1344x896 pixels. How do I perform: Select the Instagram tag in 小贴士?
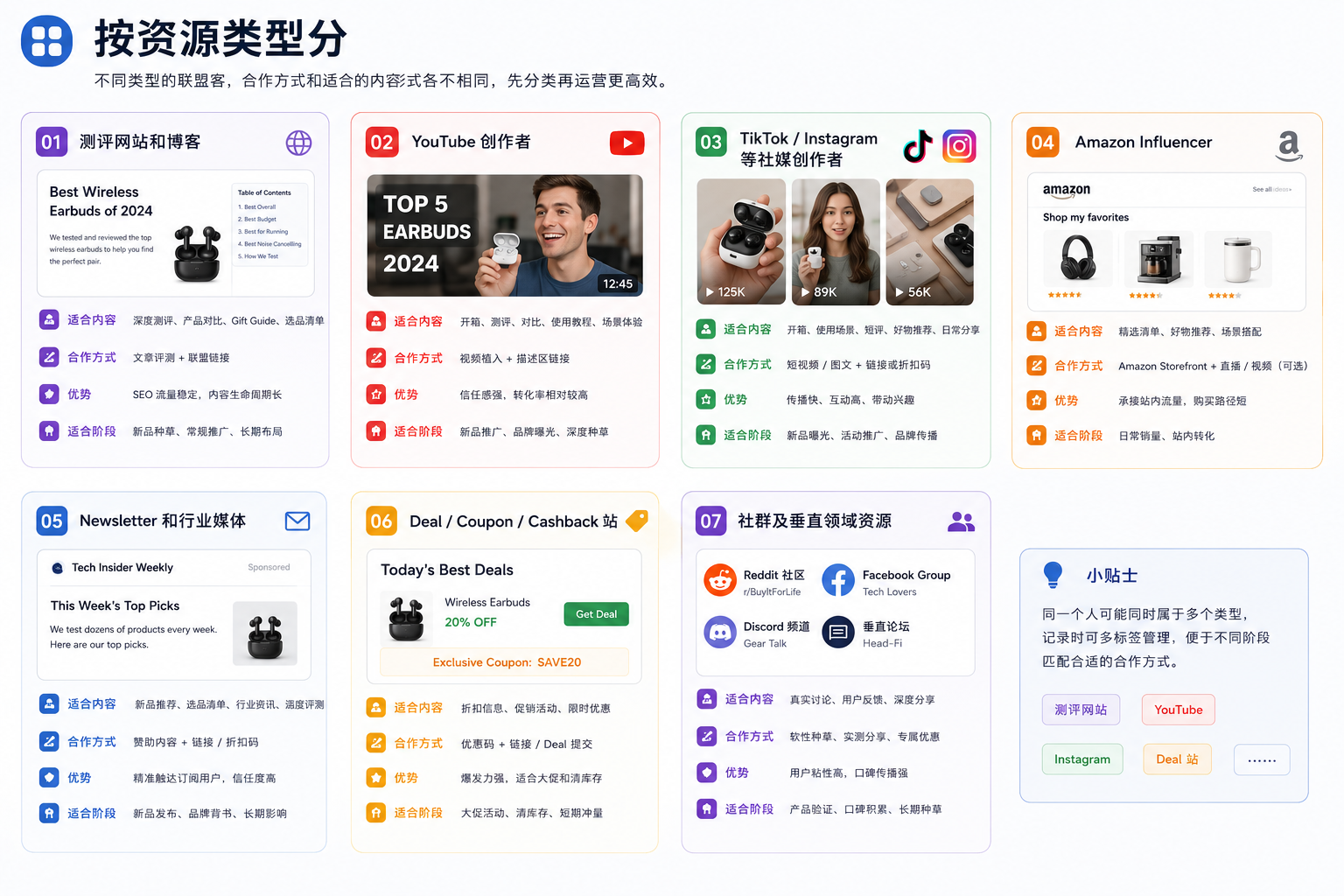coord(1082,759)
